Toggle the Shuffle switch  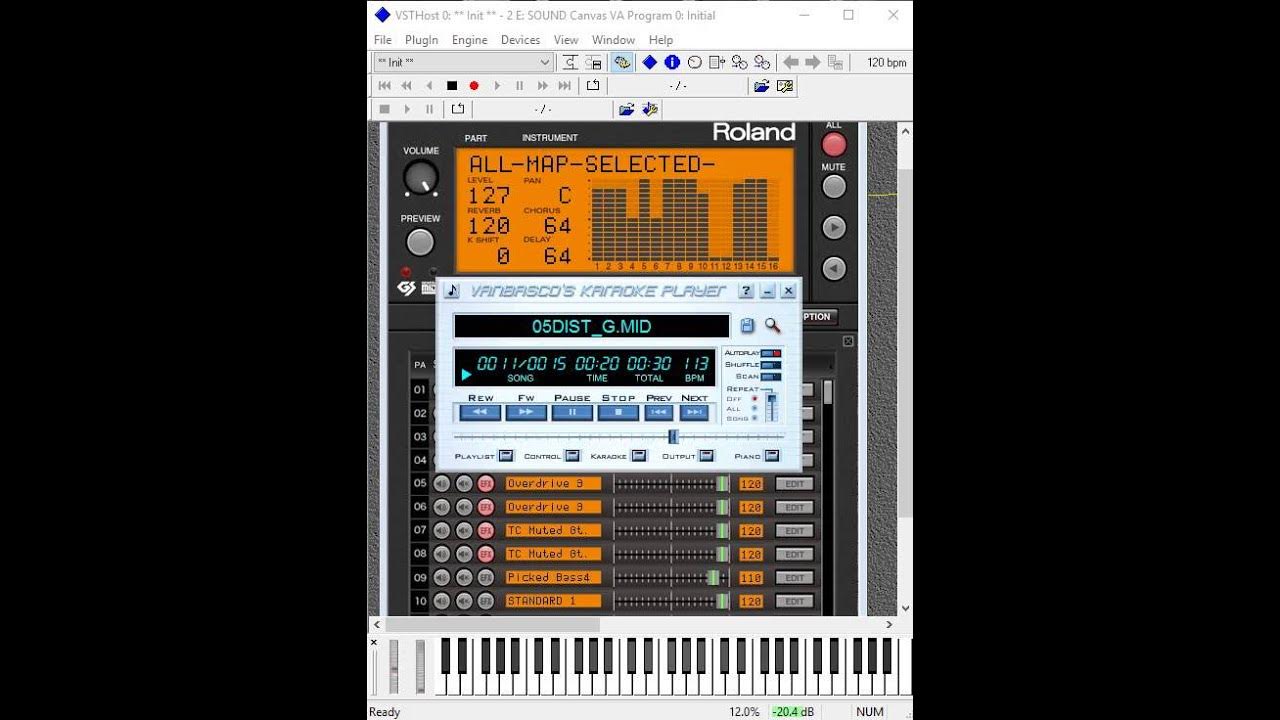(x=770, y=365)
